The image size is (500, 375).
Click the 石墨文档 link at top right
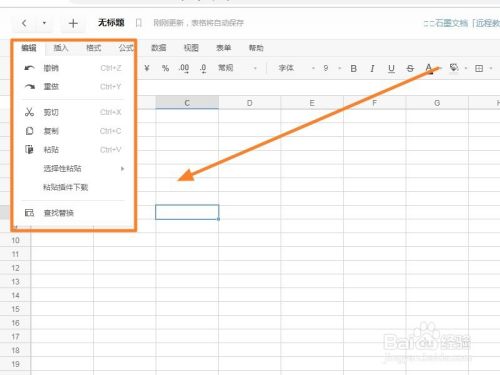461,23
